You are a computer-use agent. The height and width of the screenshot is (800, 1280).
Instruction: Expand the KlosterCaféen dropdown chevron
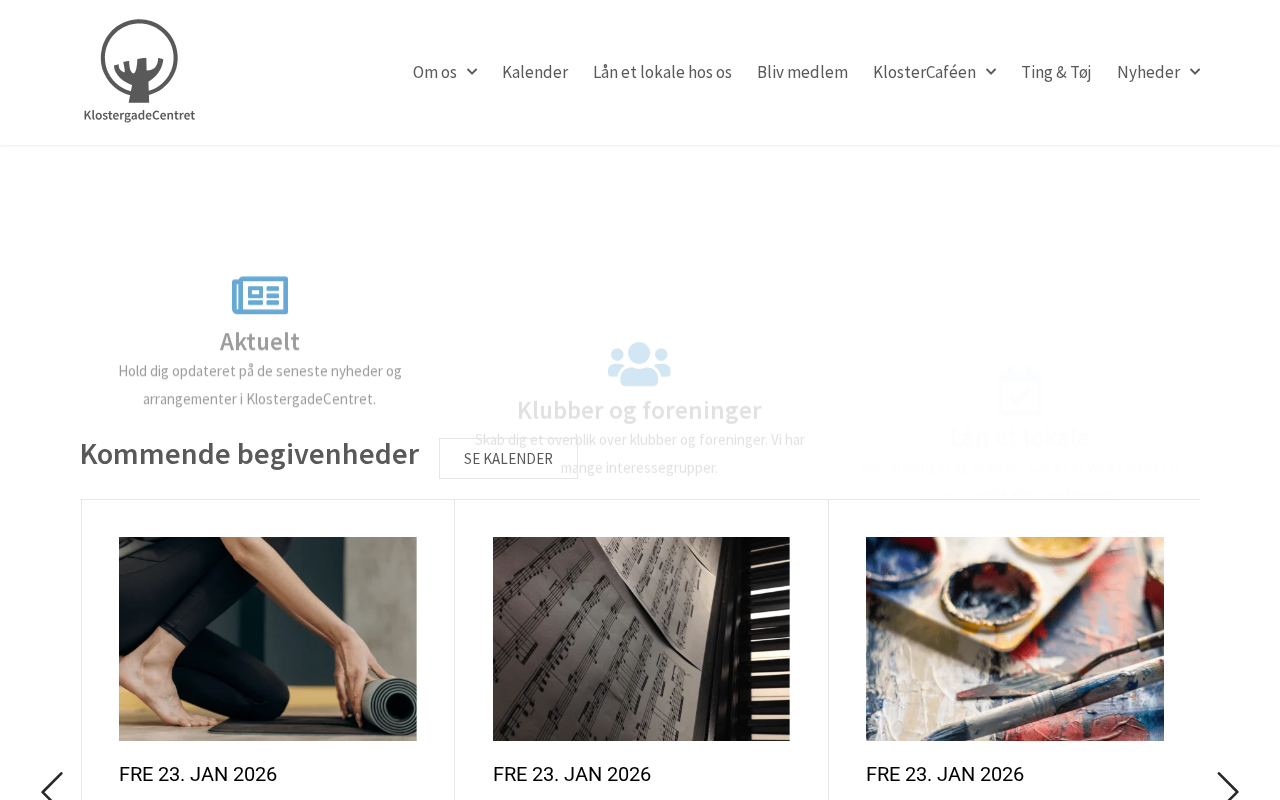tap(991, 72)
